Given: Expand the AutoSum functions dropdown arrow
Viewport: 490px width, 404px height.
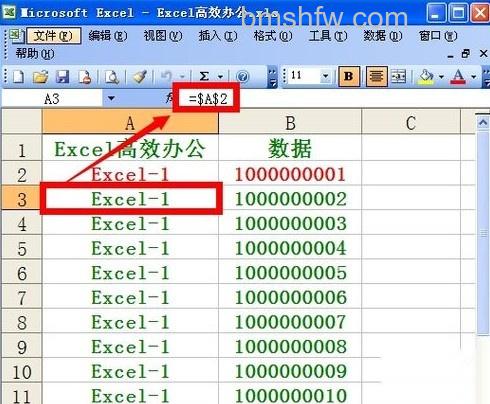Looking at the screenshot, I should 220,77.
